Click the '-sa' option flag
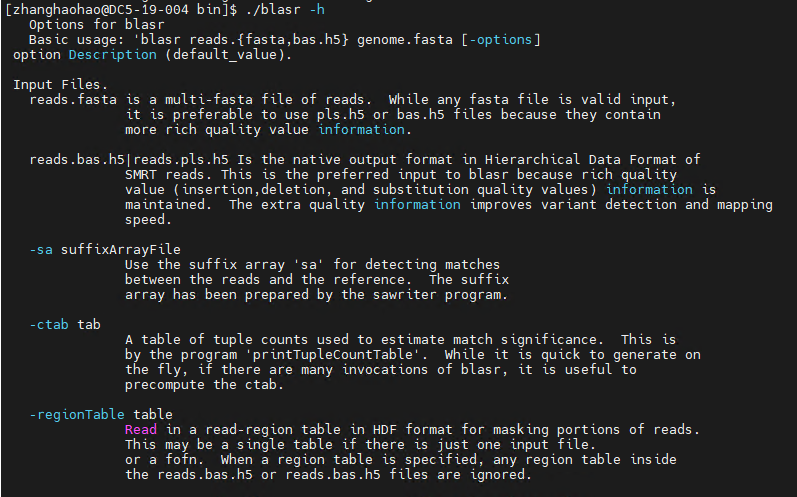This screenshot has width=797, height=497. (x=41, y=250)
